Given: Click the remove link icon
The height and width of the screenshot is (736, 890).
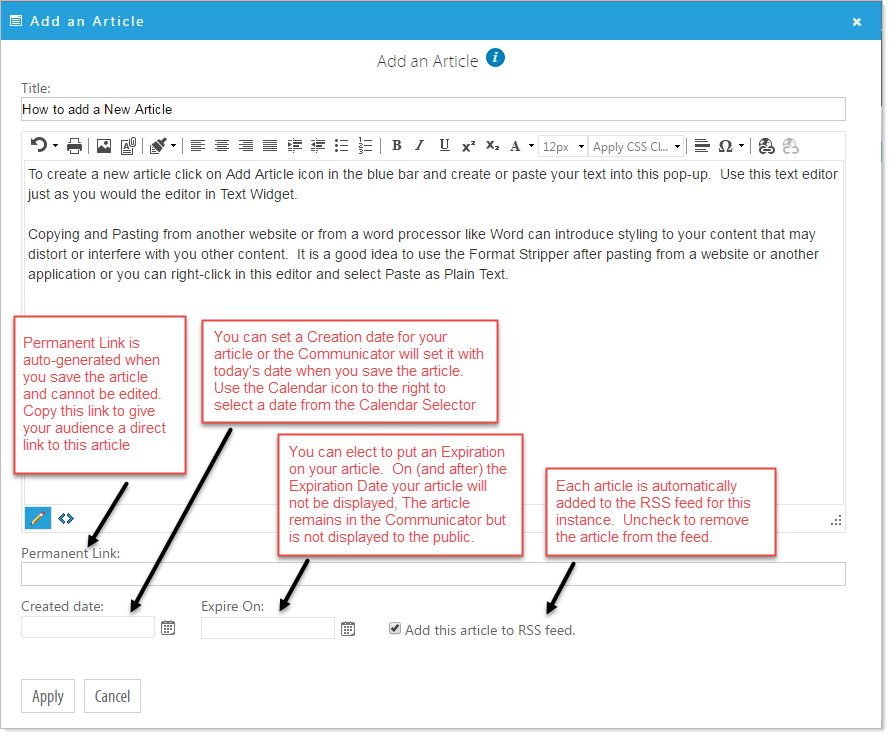Looking at the screenshot, I should [x=791, y=146].
